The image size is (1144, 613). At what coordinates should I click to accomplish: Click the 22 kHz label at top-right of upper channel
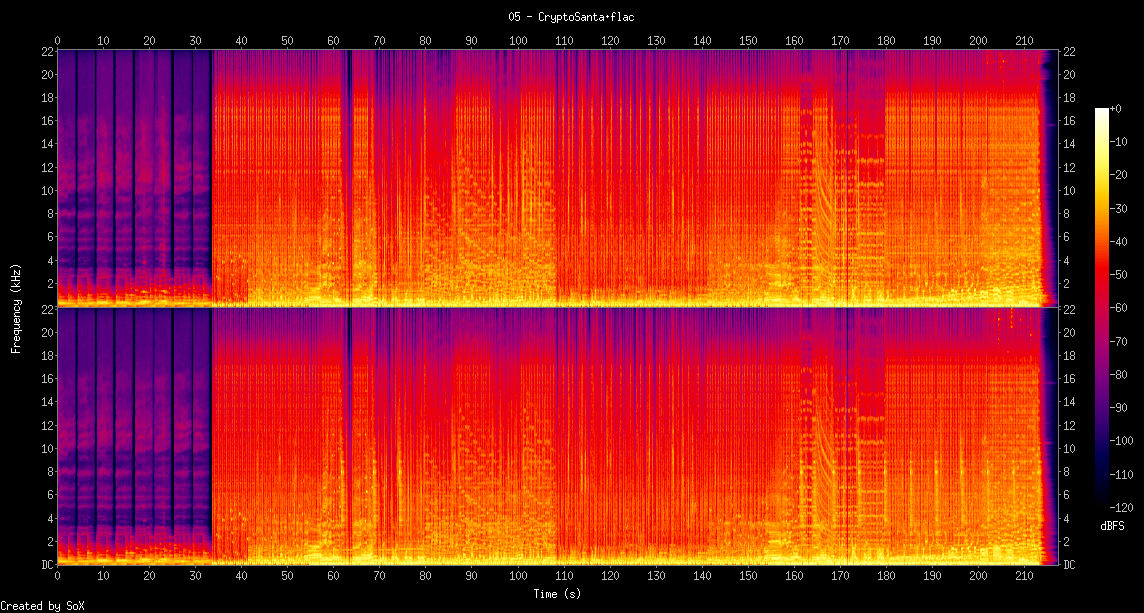(x=1068, y=52)
